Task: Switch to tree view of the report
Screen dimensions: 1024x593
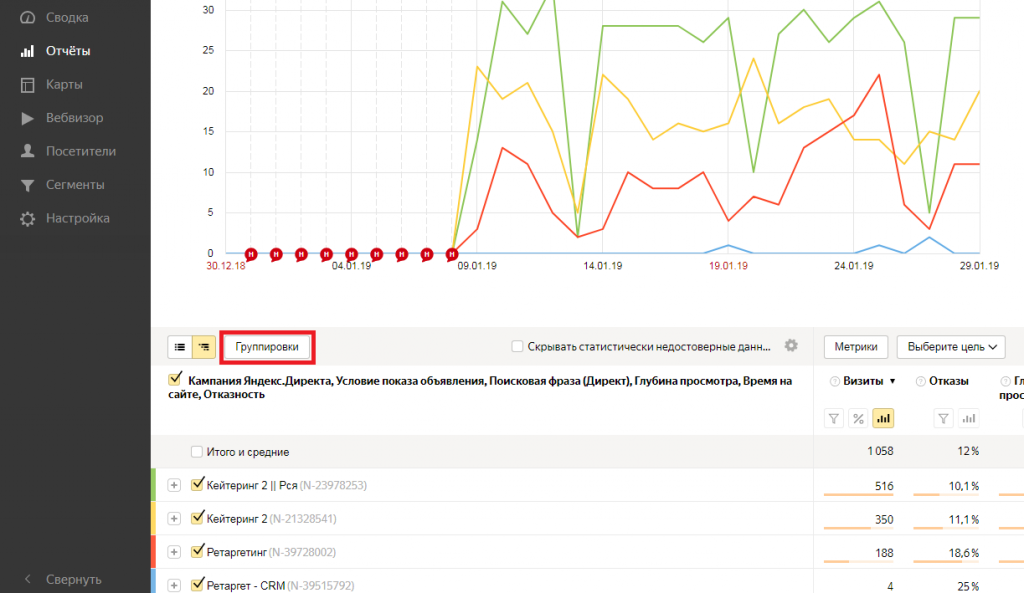Action: [x=203, y=346]
